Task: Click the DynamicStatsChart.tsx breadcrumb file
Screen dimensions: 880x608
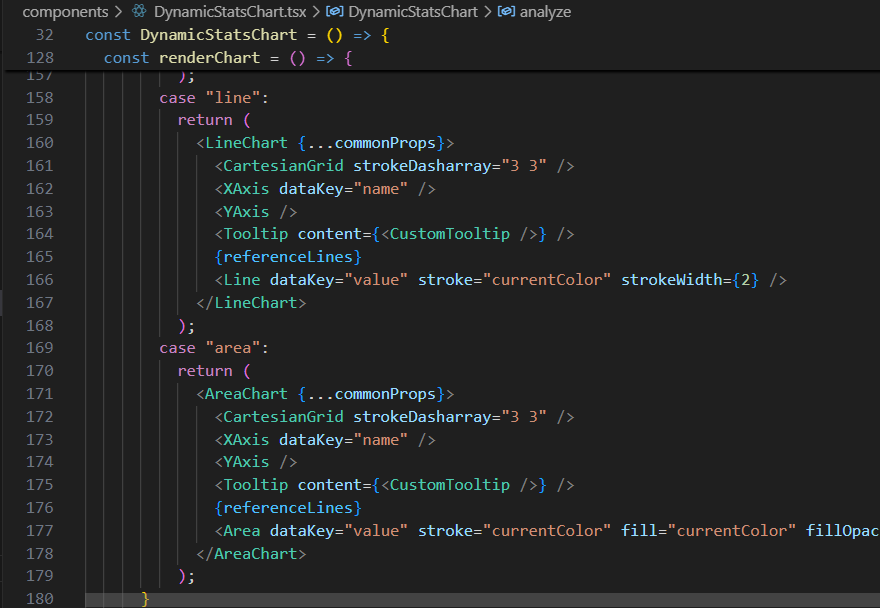Action: point(230,12)
